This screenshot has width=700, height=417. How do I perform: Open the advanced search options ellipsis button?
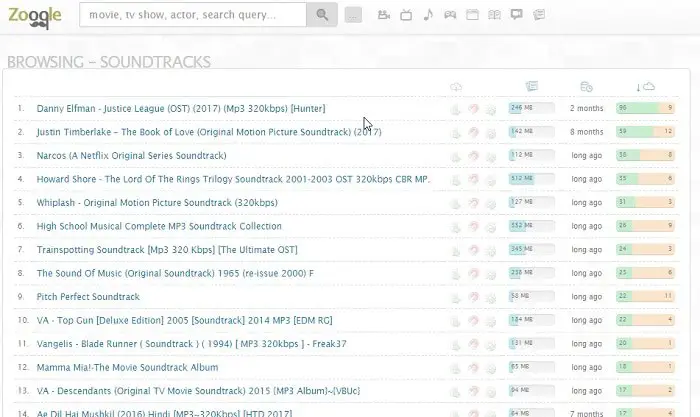[353, 15]
